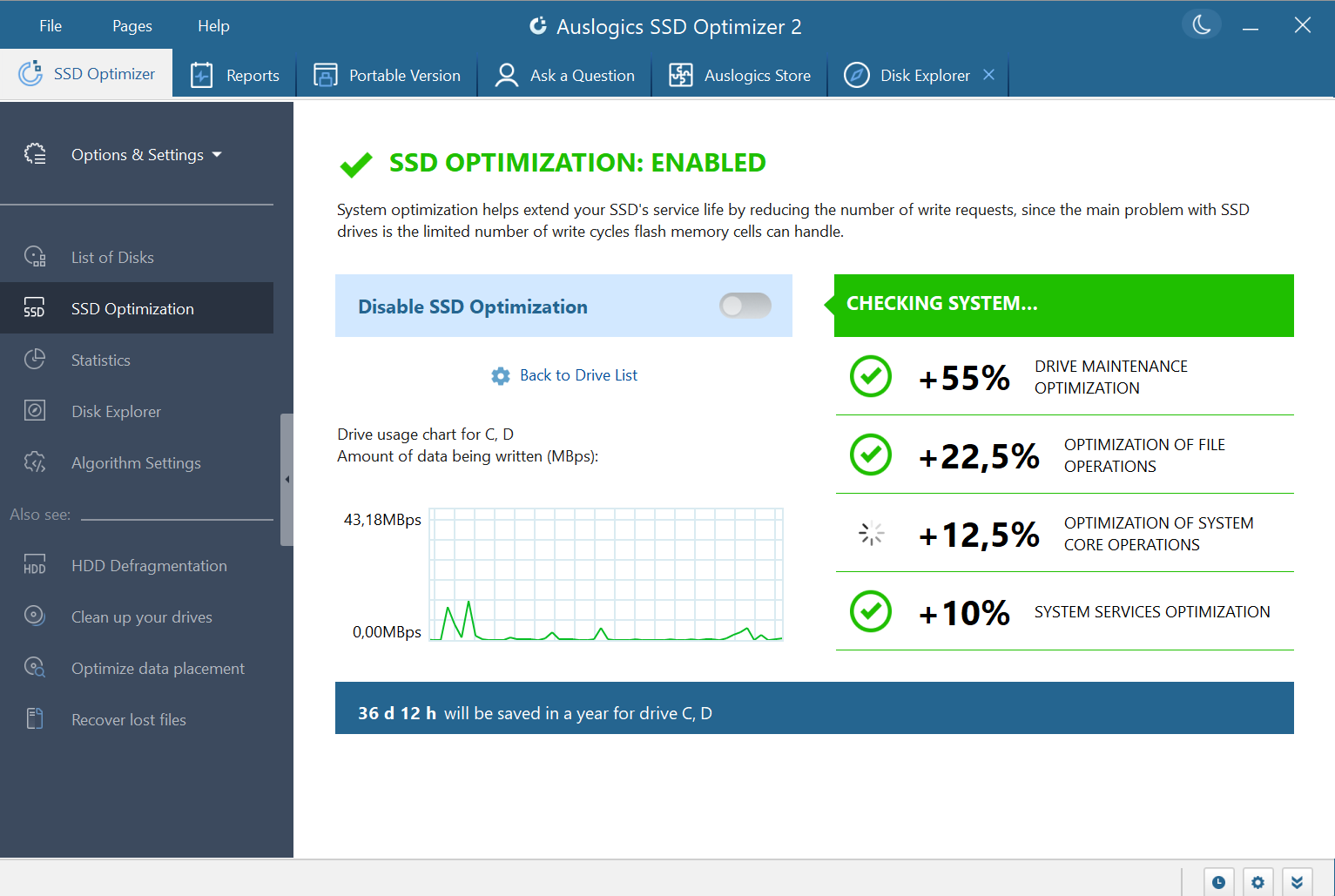Screen dimensions: 1335x896
Task: Open the Statistics view
Action: coord(100,360)
